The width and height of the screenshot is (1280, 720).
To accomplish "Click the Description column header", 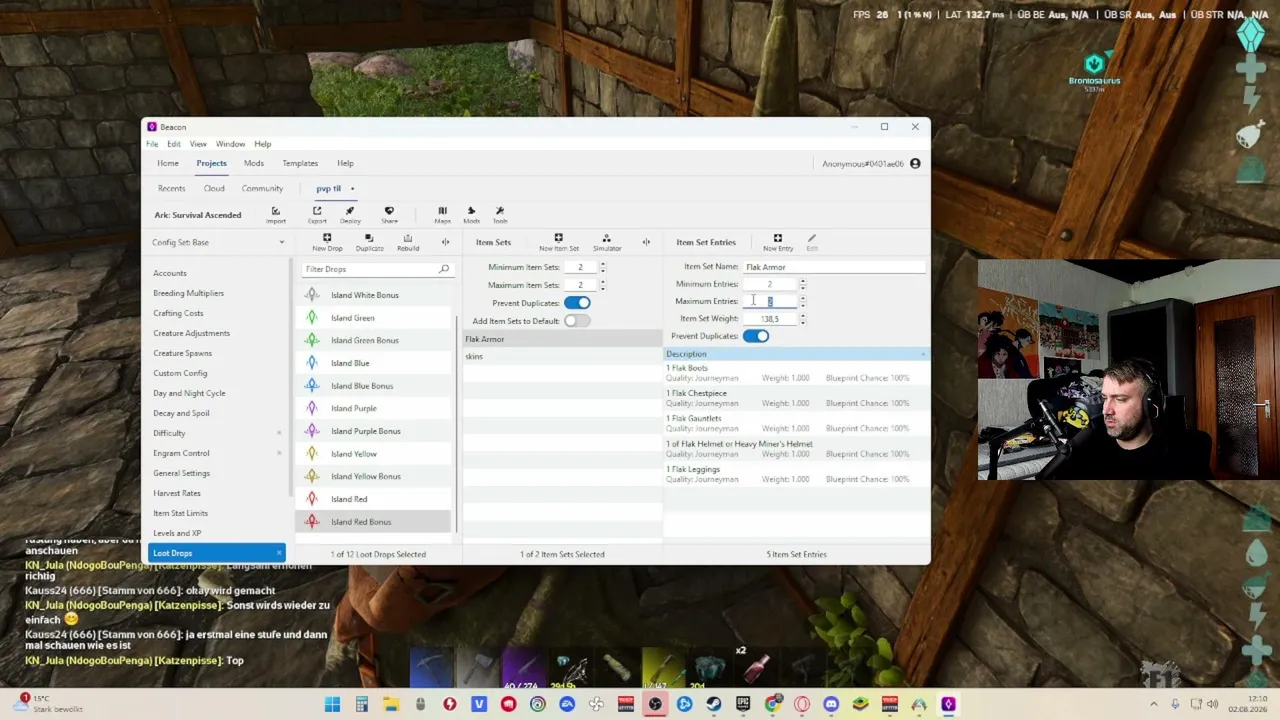I will pyautogui.click(x=796, y=354).
